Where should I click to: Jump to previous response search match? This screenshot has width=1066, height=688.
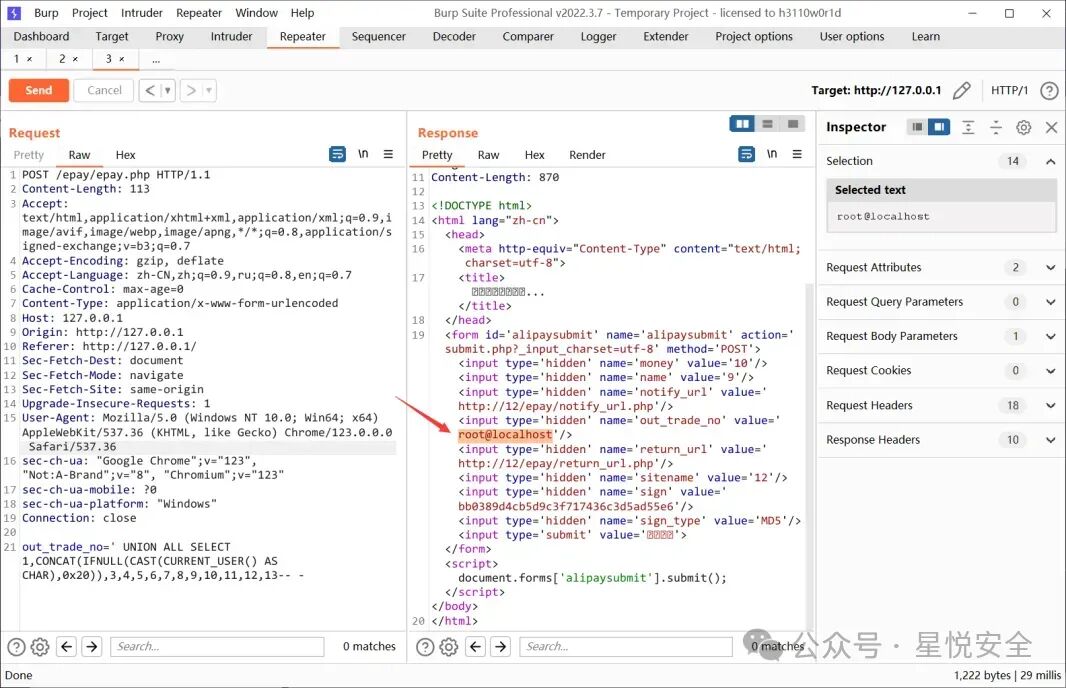[x=476, y=647]
